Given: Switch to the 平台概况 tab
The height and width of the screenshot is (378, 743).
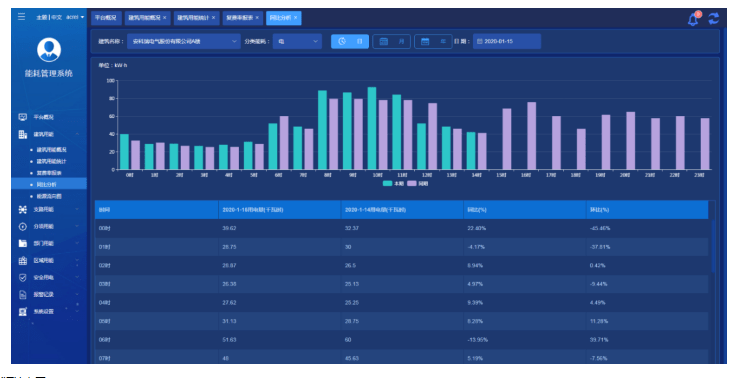Looking at the screenshot, I should tap(106, 18).
